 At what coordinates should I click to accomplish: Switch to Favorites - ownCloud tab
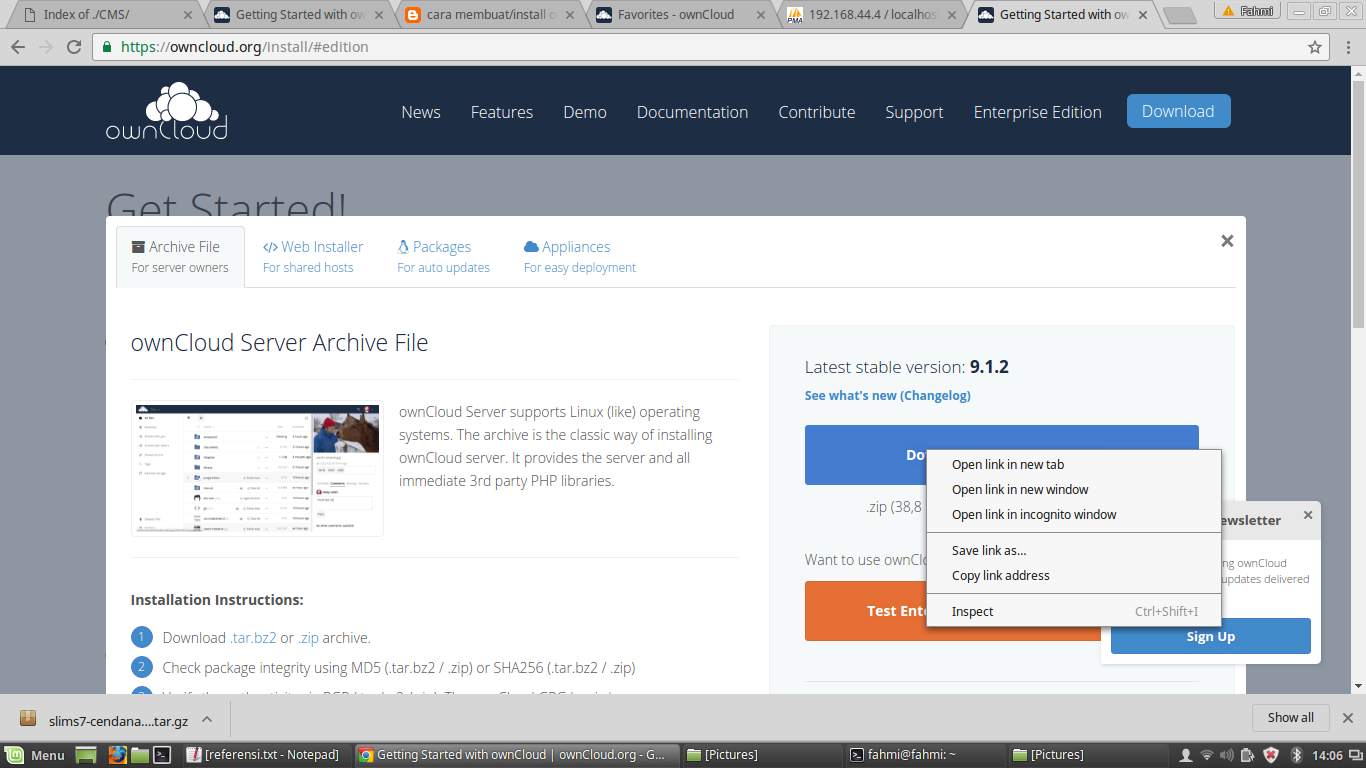(x=680, y=15)
